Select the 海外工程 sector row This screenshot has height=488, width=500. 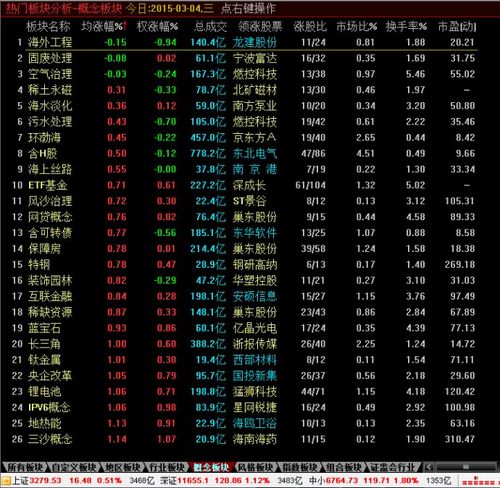click(243, 42)
